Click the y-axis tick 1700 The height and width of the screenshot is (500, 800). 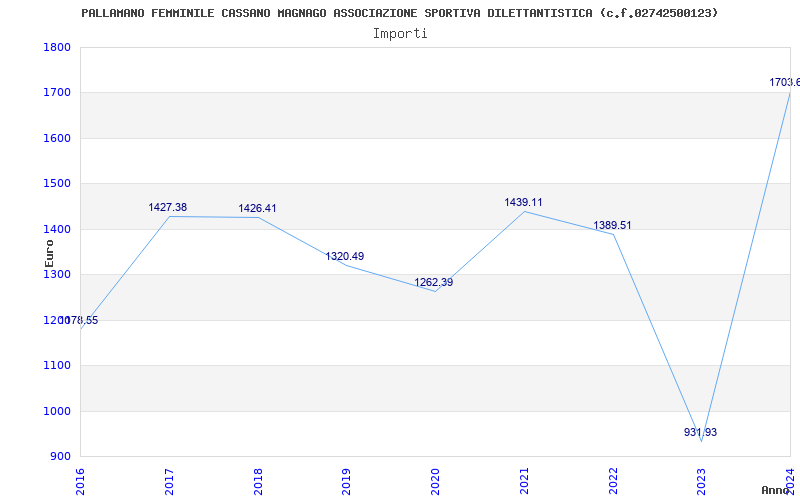tap(57, 93)
